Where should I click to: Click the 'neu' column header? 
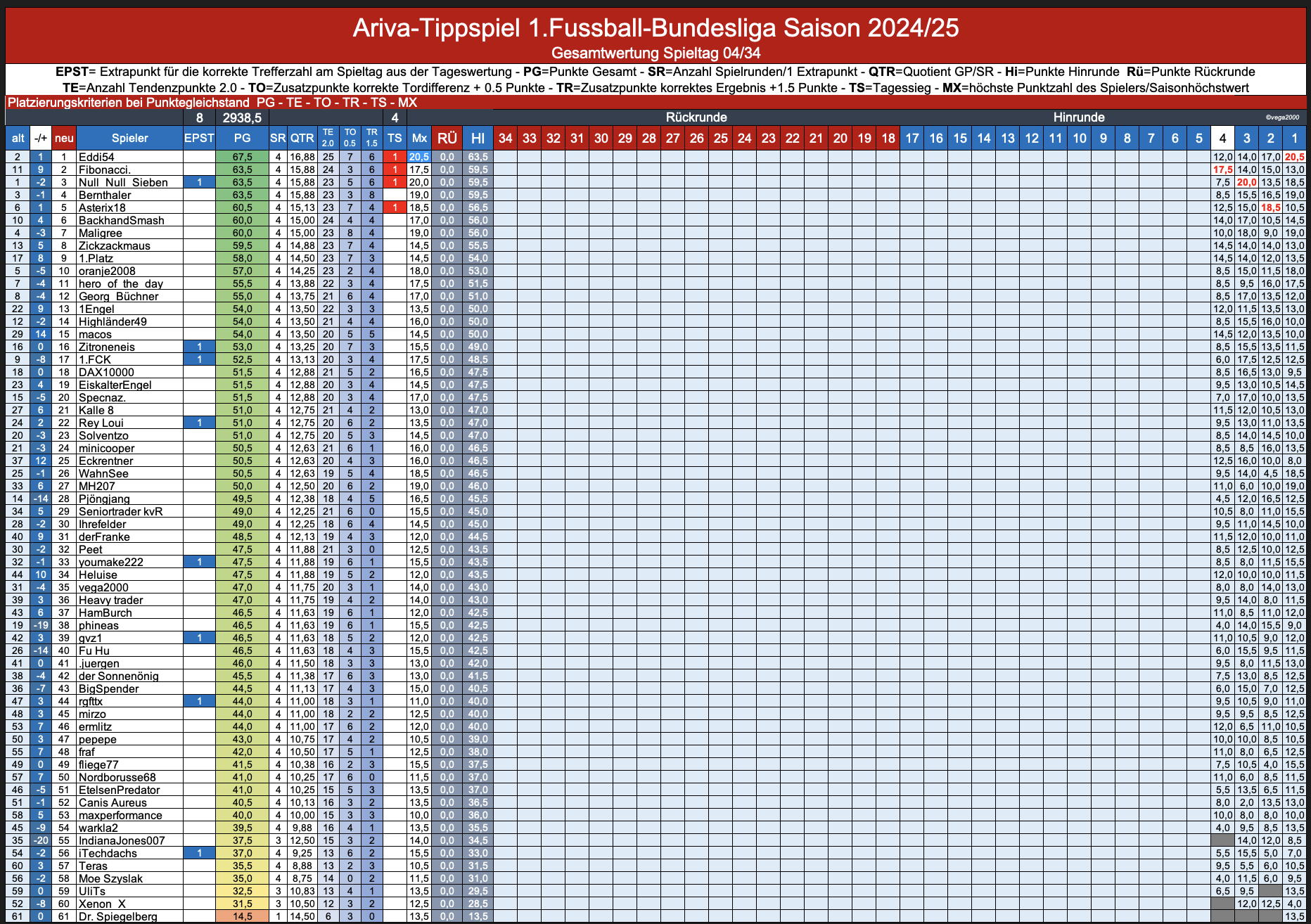click(64, 138)
